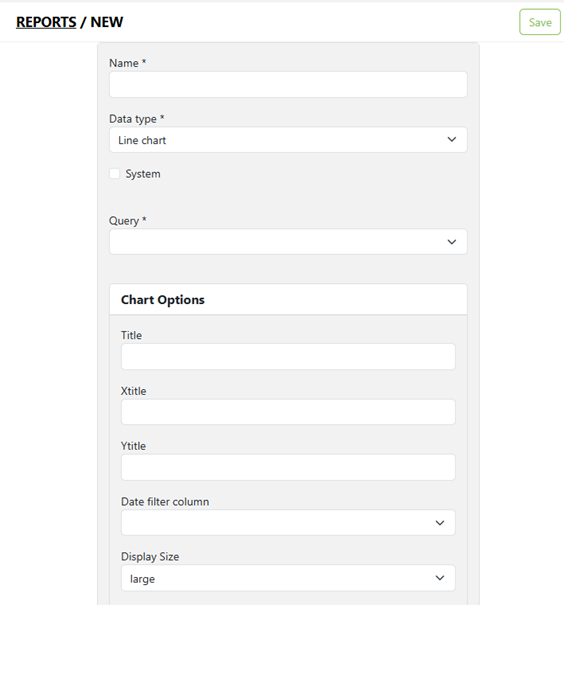Image resolution: width=564 pixels, height=675 pixels.
Task: Focus the Name text field
Action: click(x=288, y=84)
